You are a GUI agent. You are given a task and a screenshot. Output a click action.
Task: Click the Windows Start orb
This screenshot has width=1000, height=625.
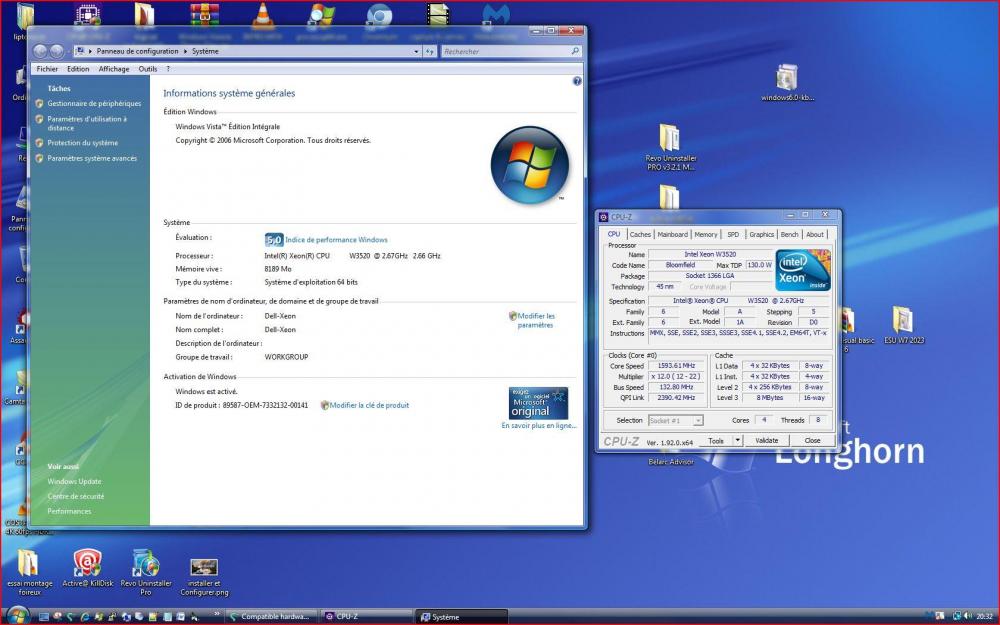(x=17, y=616)
